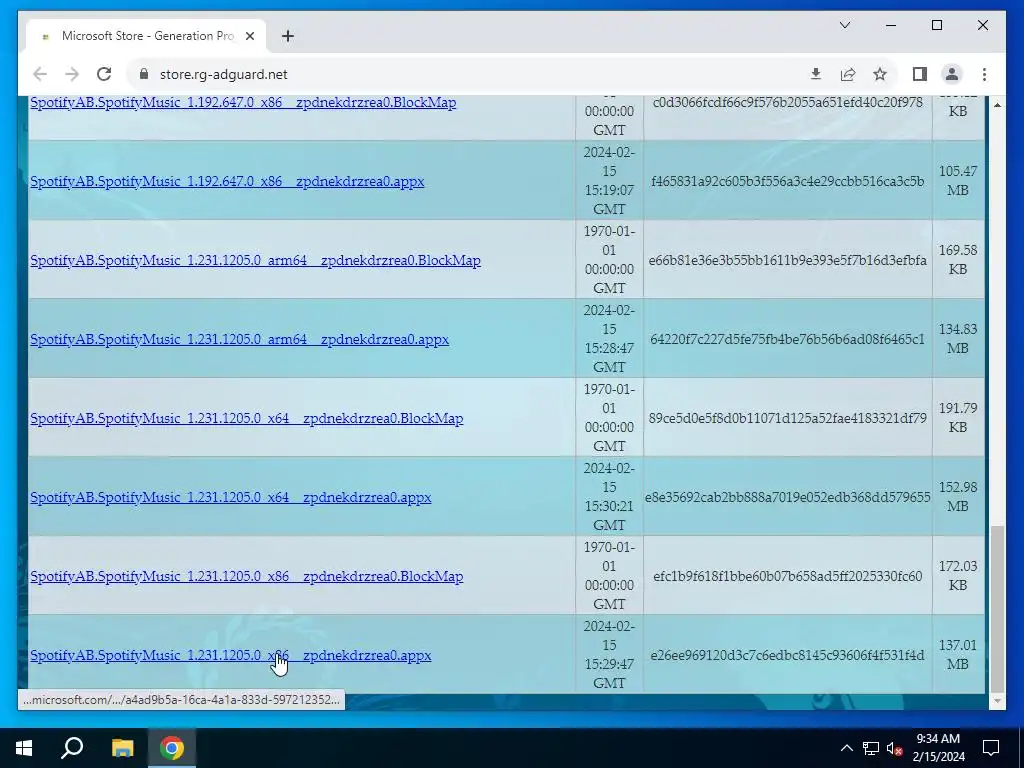Close the Microsoft Store tab
This screenshot has height=768, width=1024.
249,36
